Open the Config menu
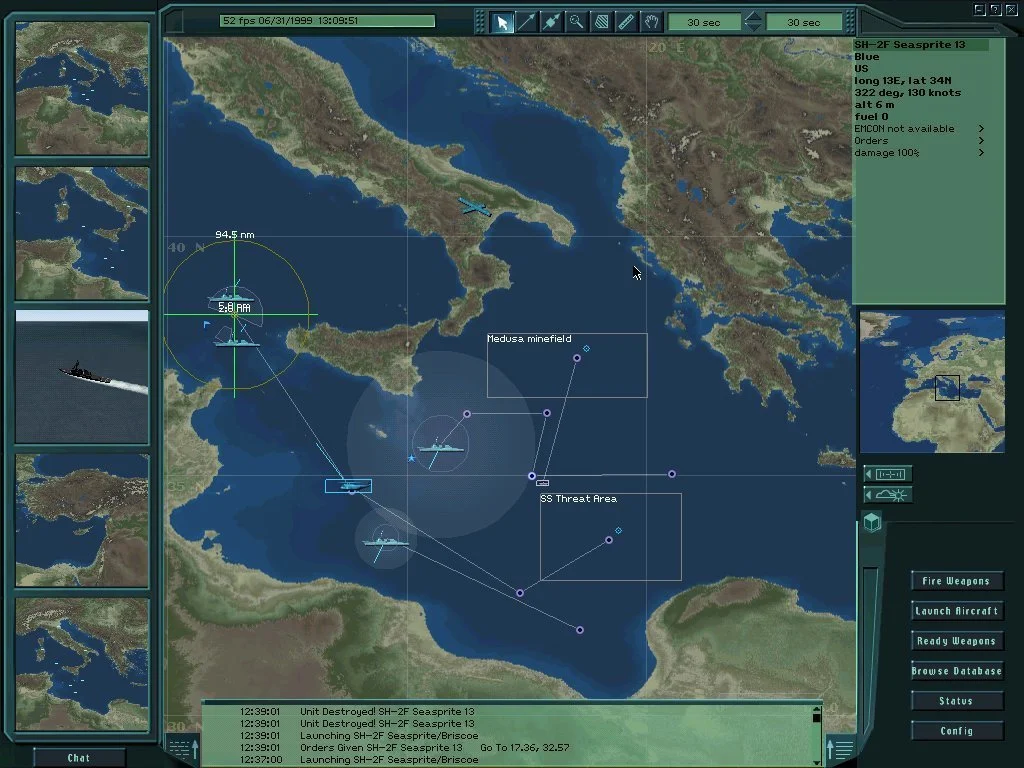The image size is (1024, 768). point(956,731)
